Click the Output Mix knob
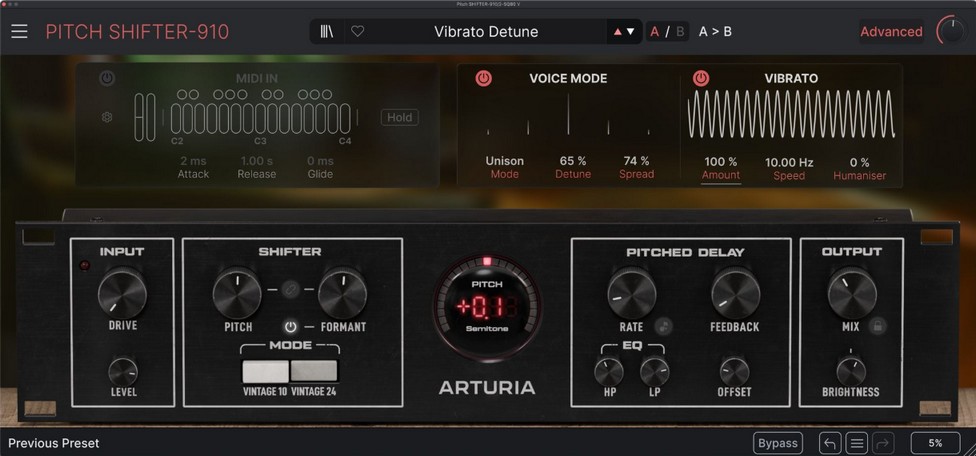The image size is (976, 456). click(x=852, y=294)
